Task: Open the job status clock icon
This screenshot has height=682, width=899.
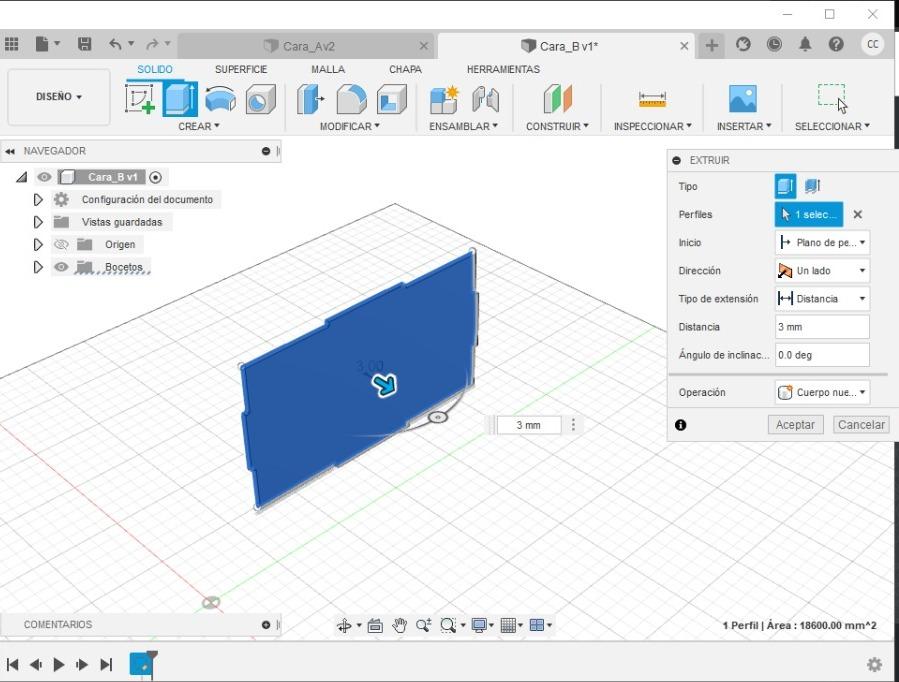Action: tap(774, 44)
